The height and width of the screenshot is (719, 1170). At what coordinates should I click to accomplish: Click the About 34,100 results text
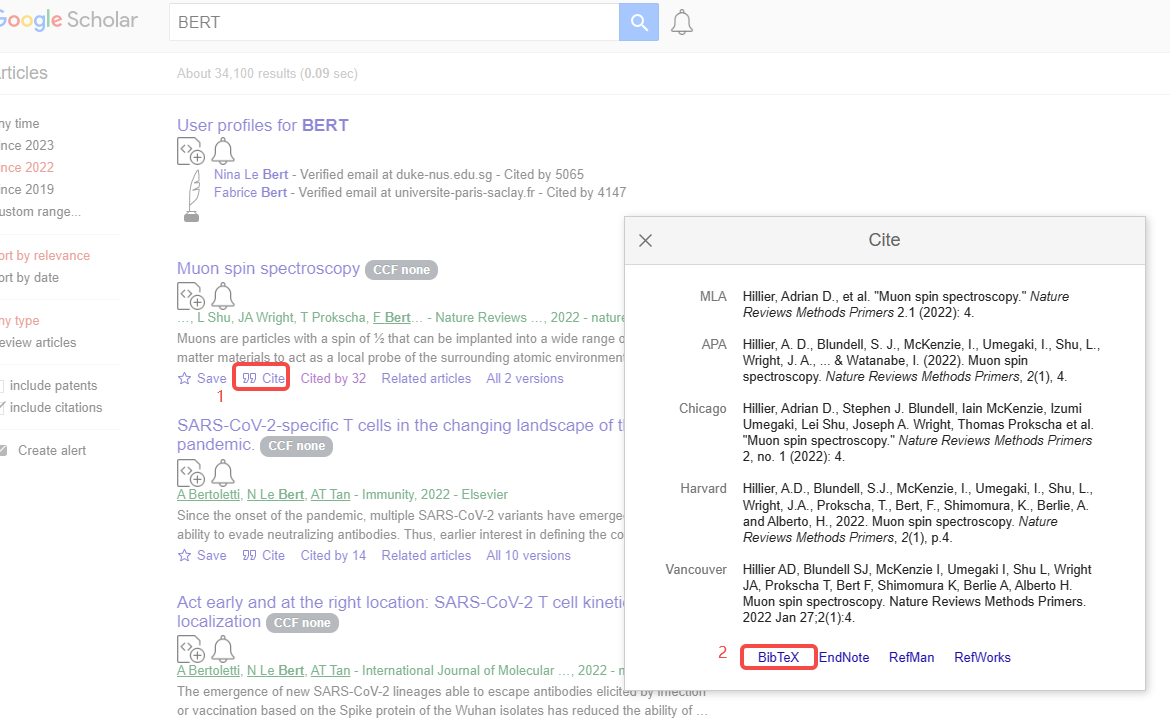pyautogui.click(x=267, y=73)
